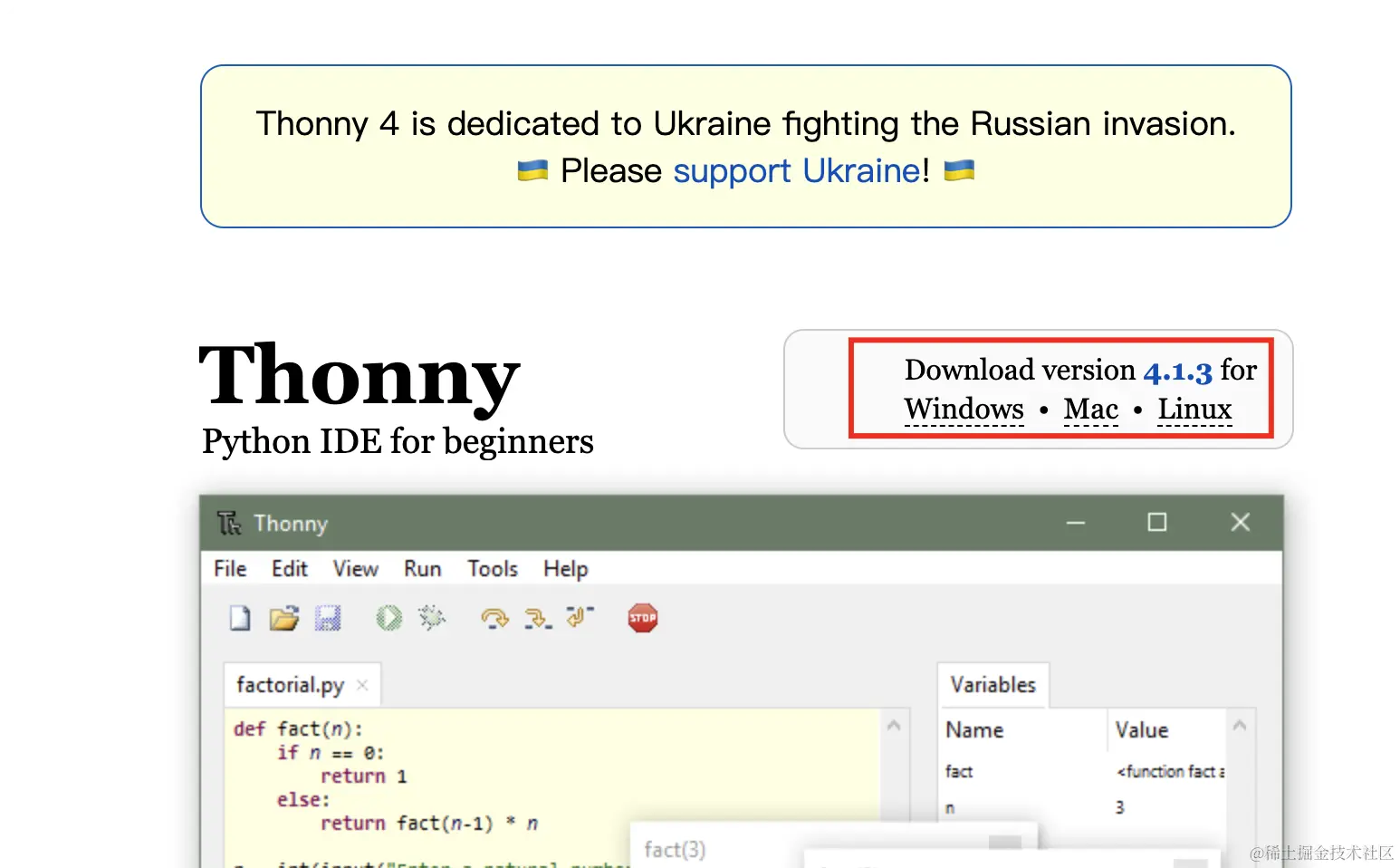Run current script with green play icon
1400x868 pixels.
(x=389, y=618)
